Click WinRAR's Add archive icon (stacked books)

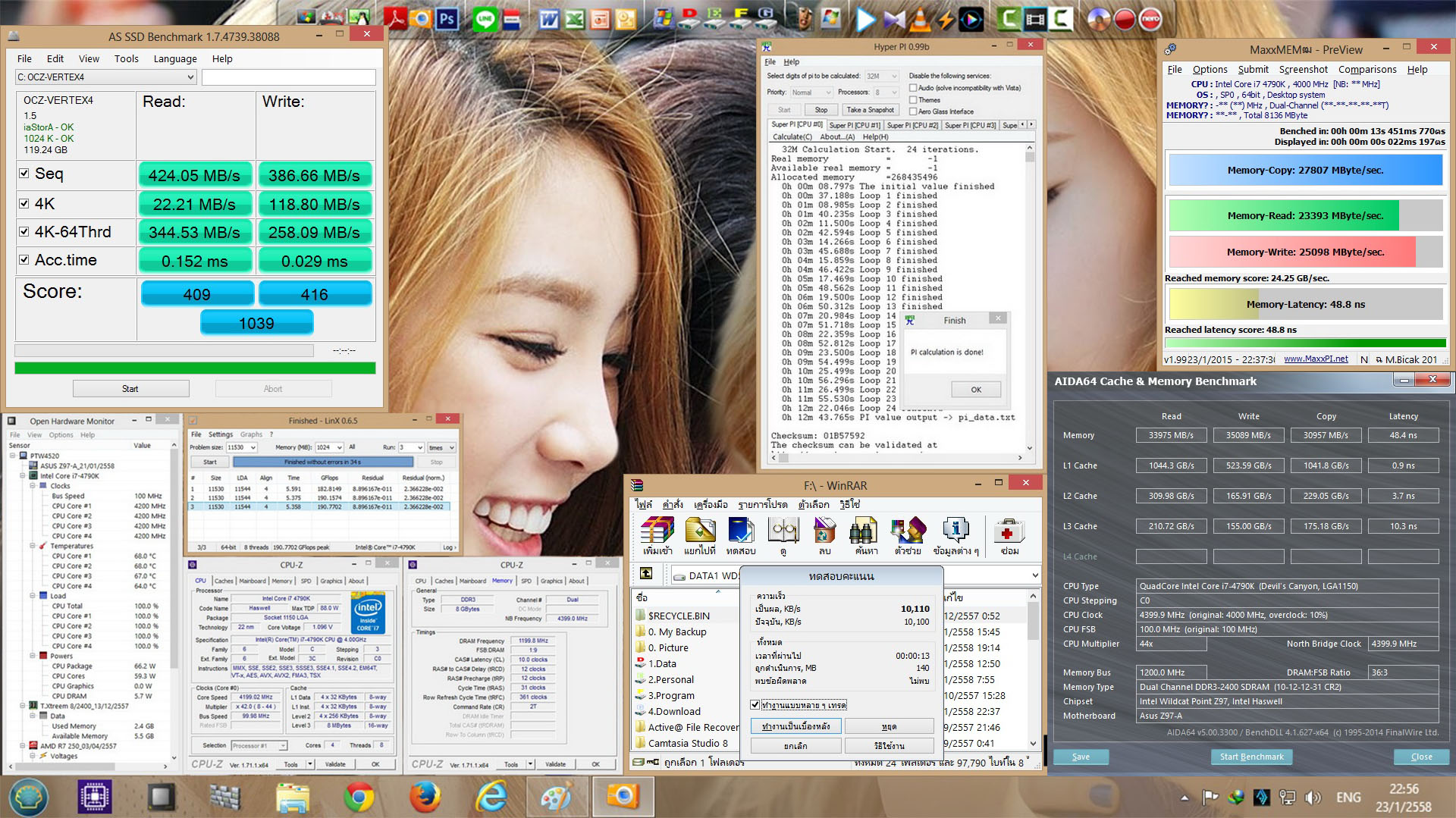(x=657, y=531)
